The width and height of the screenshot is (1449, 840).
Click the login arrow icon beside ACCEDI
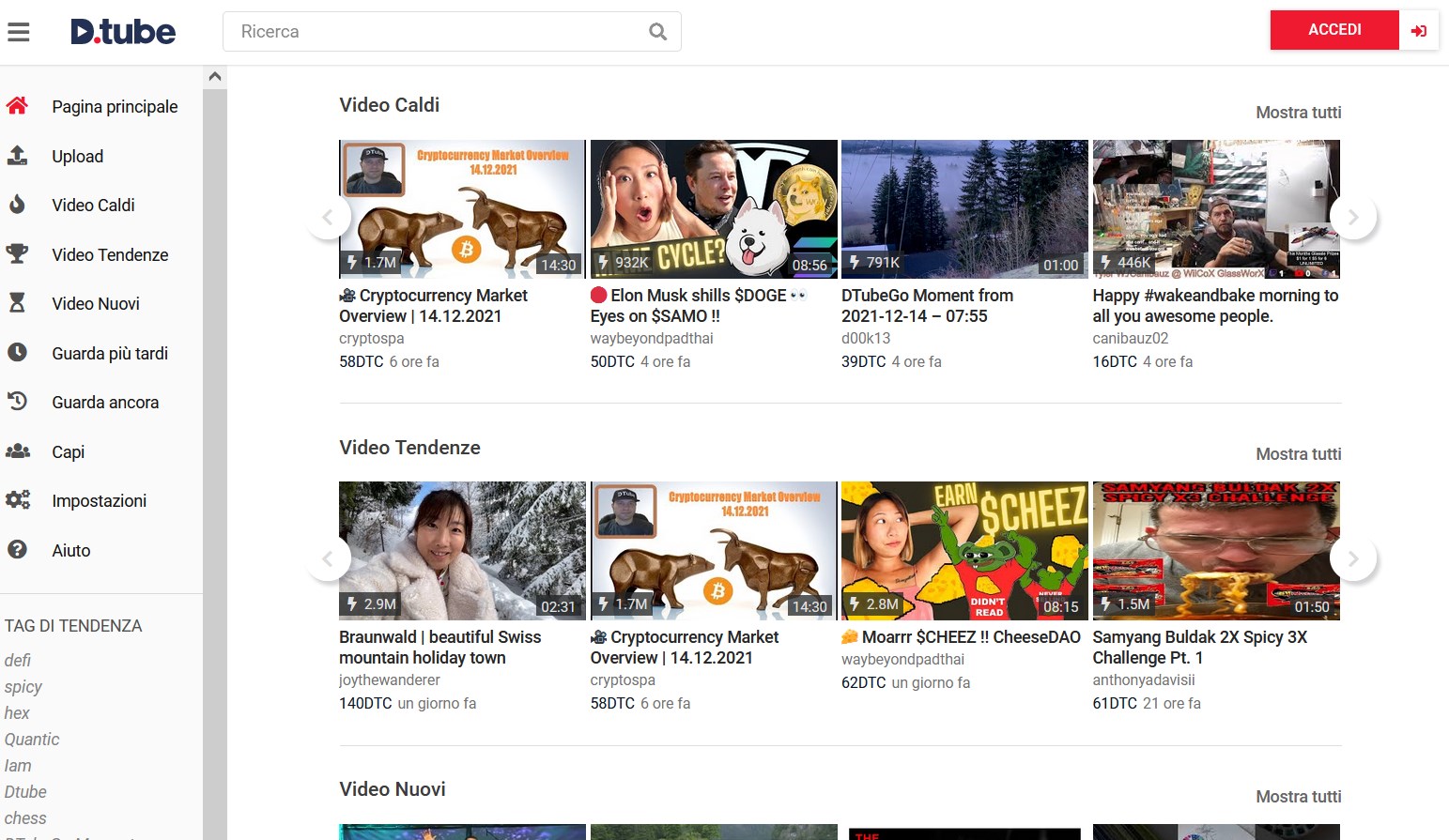click(1419, 30)
